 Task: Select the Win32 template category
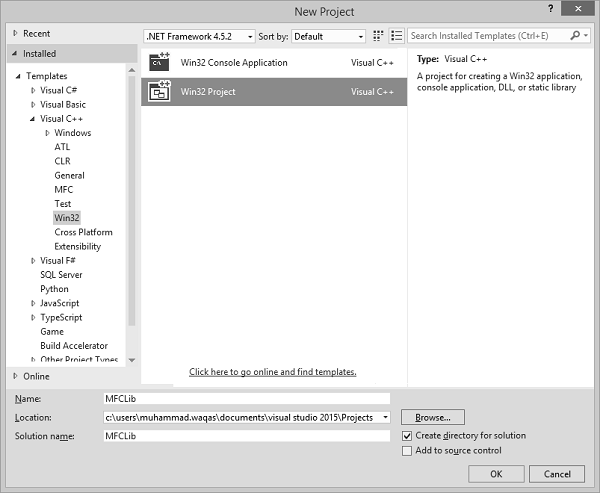[x=67, y=218]
